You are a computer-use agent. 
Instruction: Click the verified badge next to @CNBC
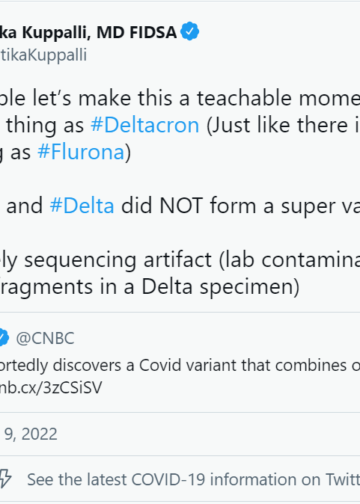(4, 338)
